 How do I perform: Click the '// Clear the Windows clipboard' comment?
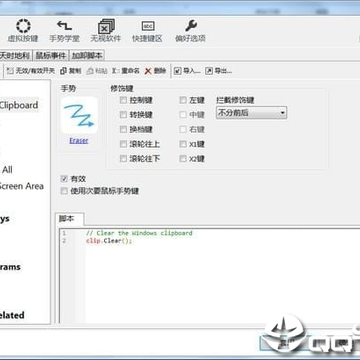(x=139, y=233)
